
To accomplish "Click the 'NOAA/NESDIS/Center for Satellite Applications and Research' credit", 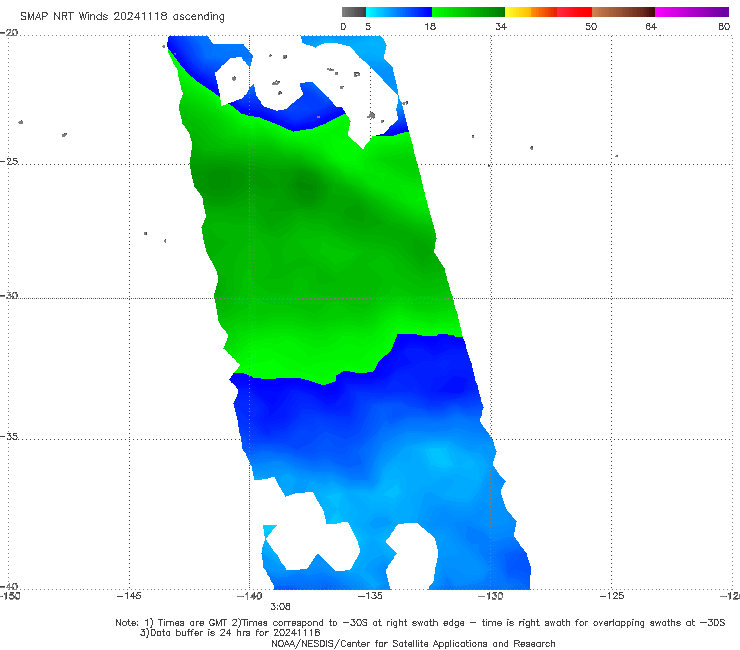I will point(413,643).
